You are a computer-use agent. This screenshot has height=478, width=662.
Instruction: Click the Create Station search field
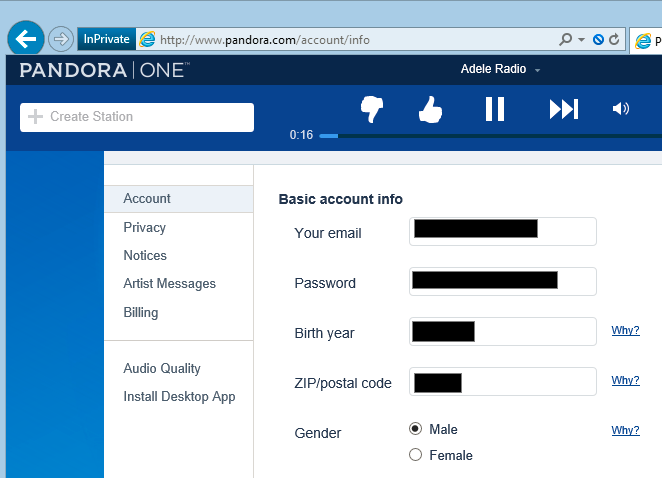tap(137, 117)
